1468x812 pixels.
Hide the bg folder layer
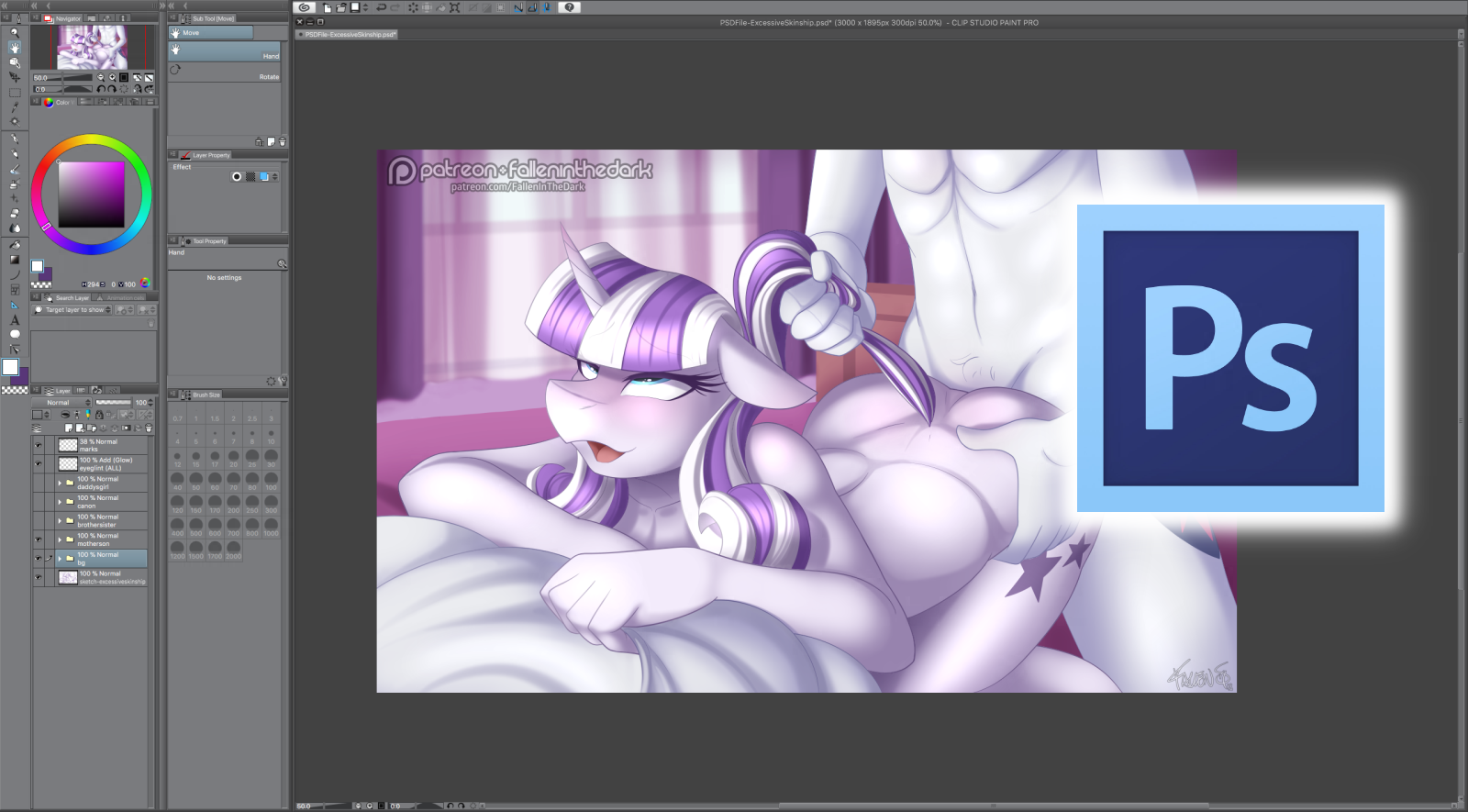(39, 558)
